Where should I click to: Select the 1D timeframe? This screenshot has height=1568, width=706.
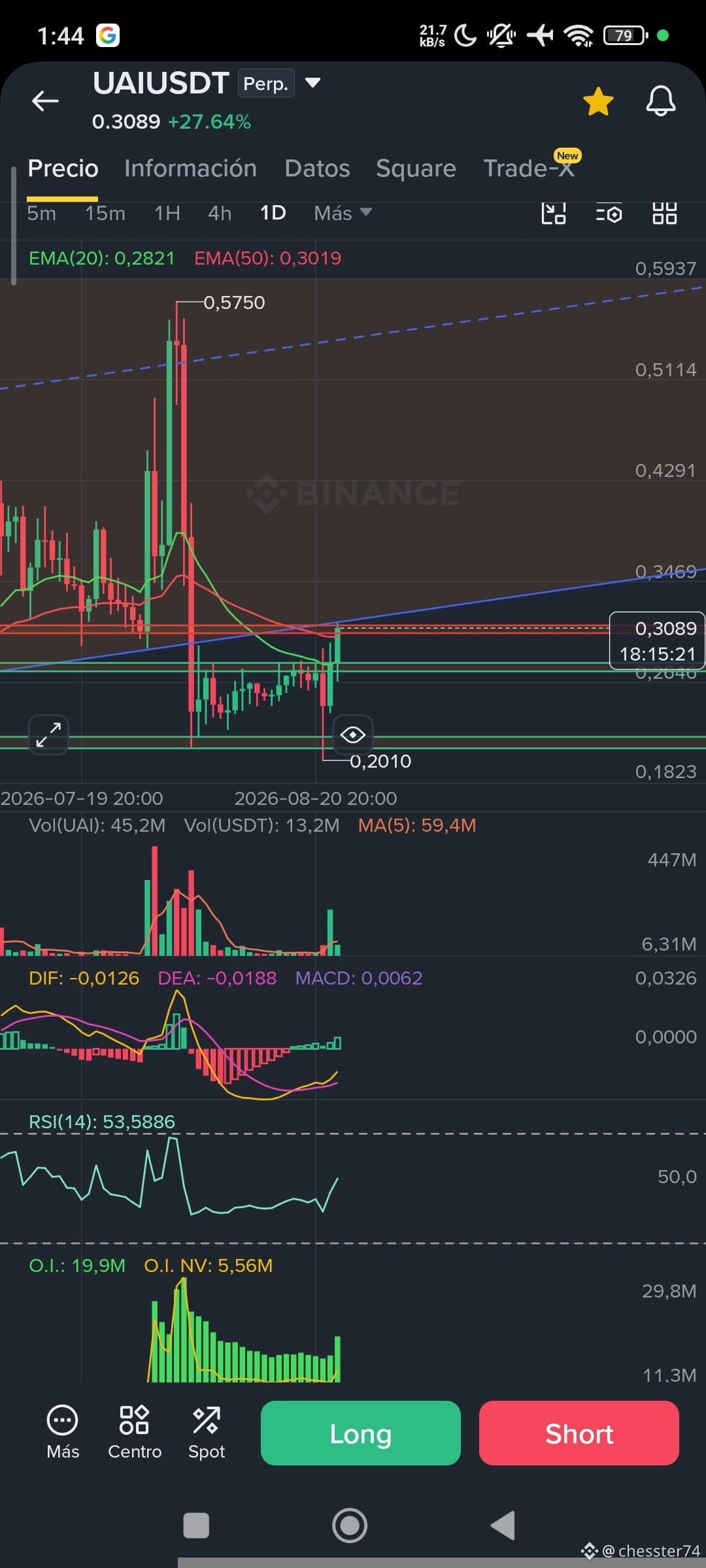273,213
